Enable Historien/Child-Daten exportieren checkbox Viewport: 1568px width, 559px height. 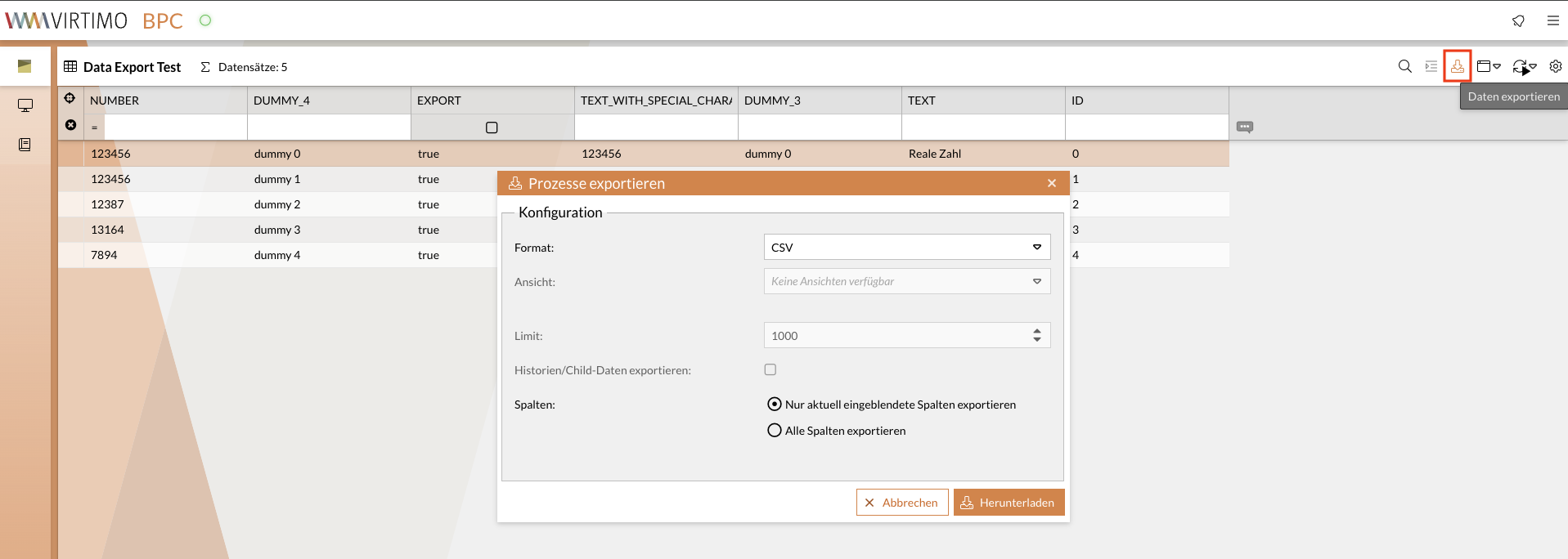(770, 369)
